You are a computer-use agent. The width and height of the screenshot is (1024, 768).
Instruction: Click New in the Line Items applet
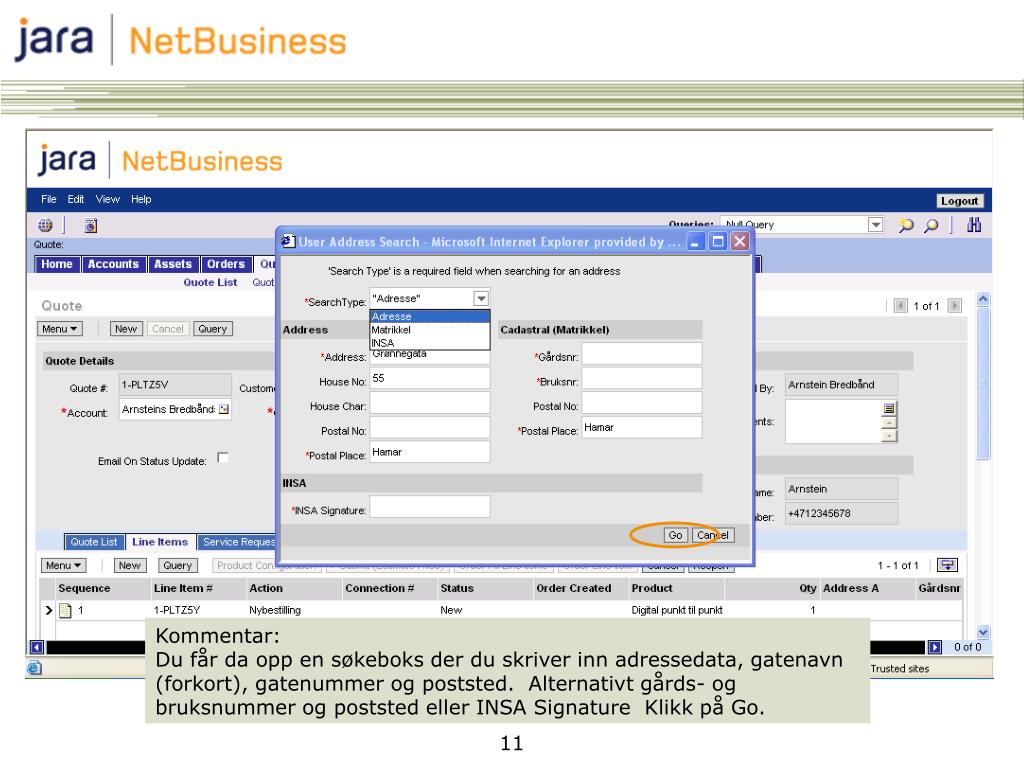129,566
